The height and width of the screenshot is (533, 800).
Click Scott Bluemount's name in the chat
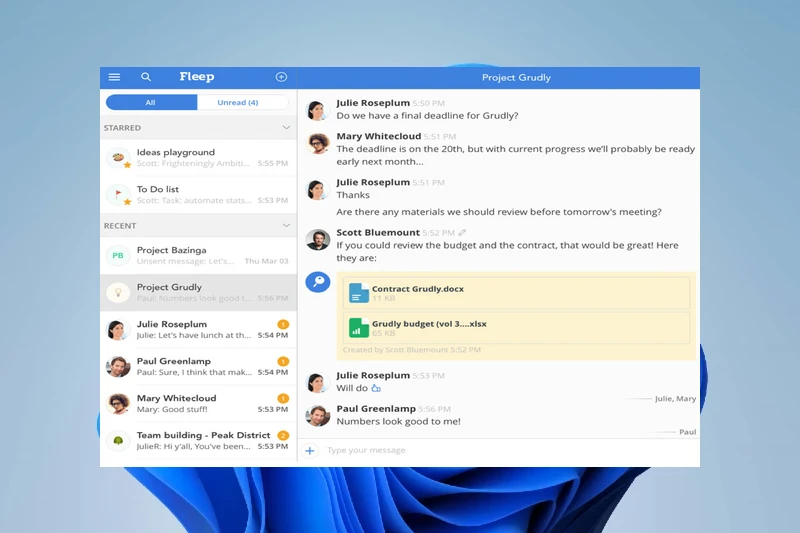(x=378, y=233)
